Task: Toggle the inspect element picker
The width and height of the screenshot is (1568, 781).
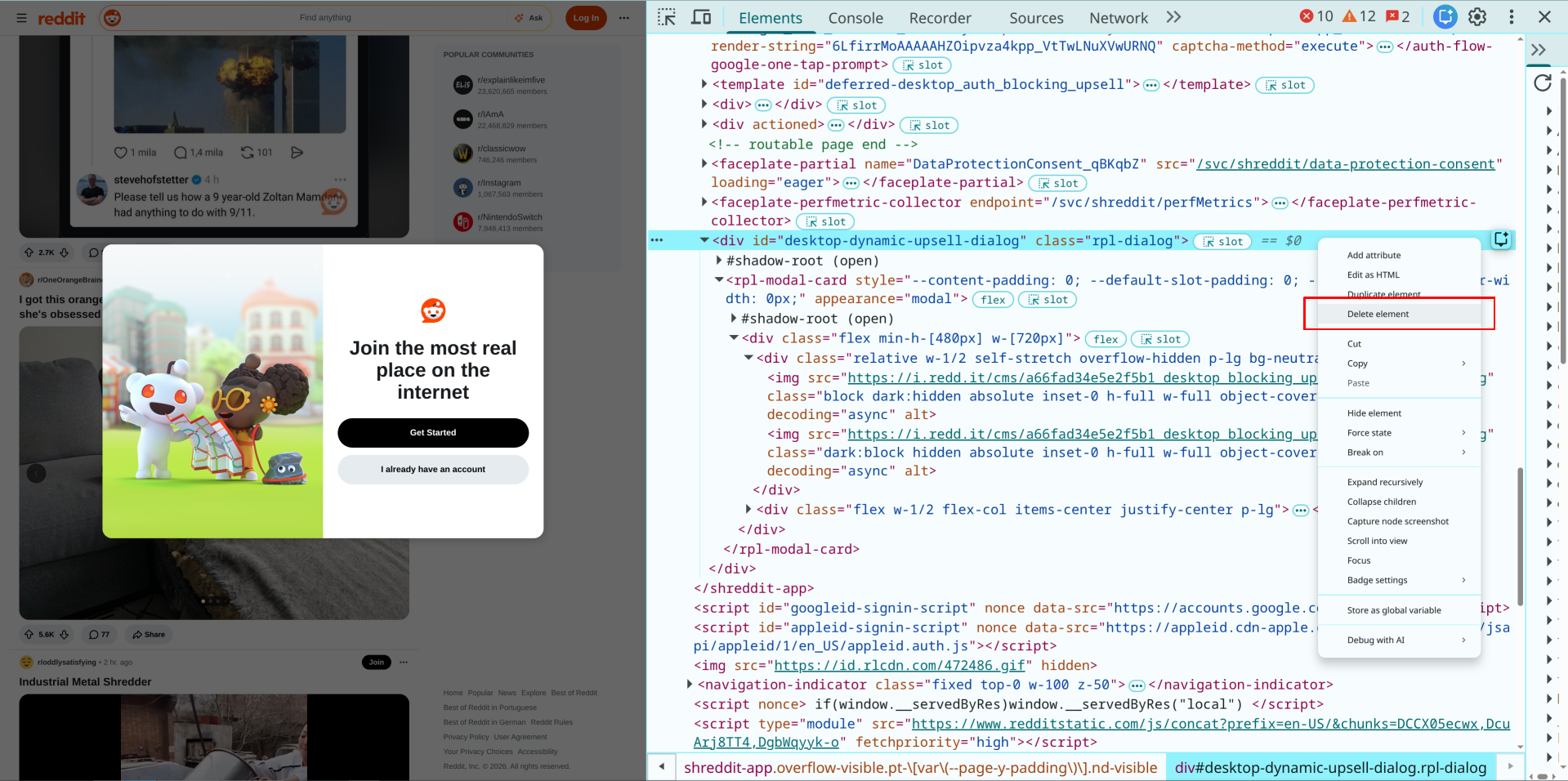Action: [667, 17]
